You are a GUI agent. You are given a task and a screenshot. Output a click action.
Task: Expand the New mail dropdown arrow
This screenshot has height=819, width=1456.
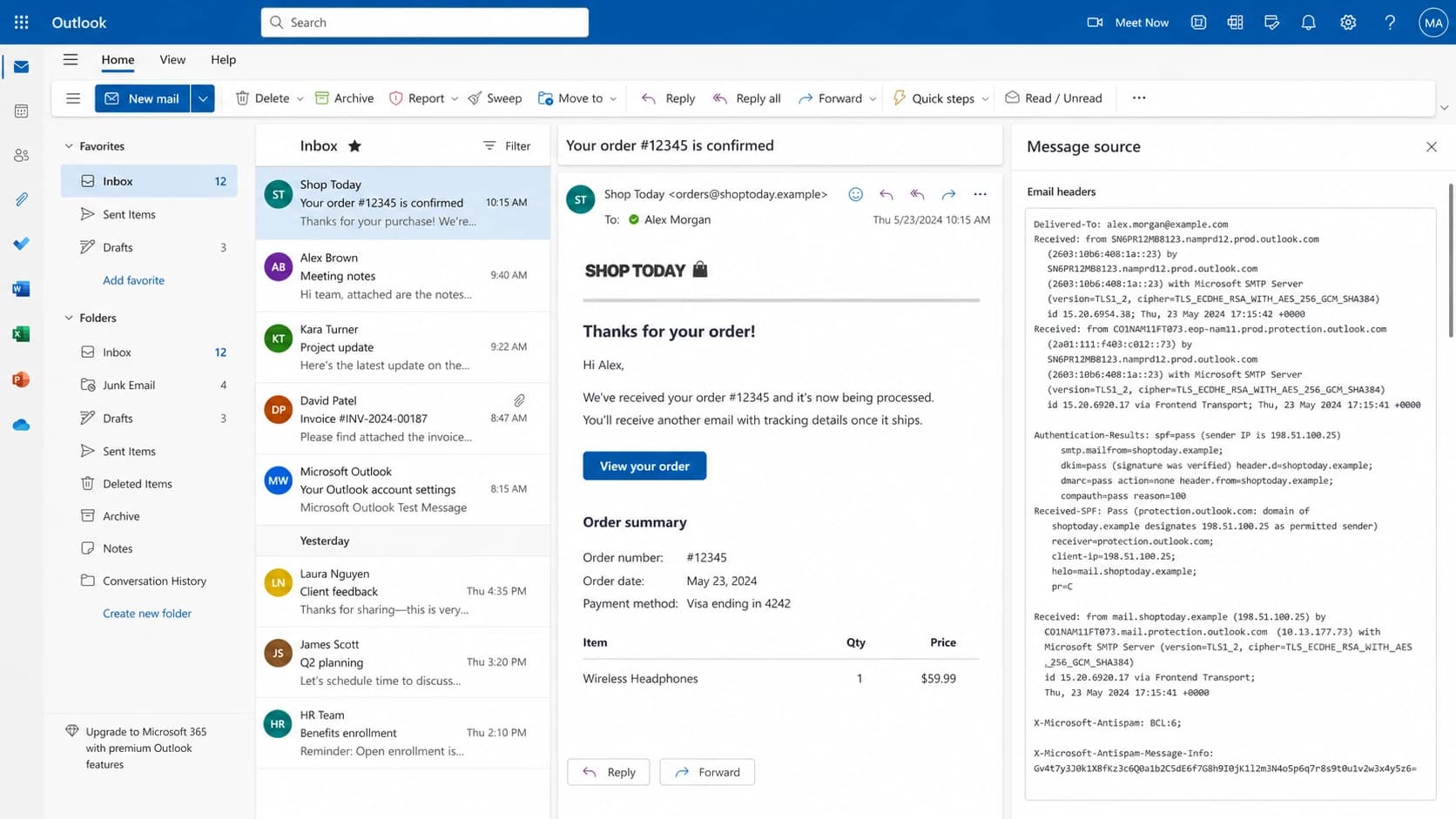click(x=203, y=98)
